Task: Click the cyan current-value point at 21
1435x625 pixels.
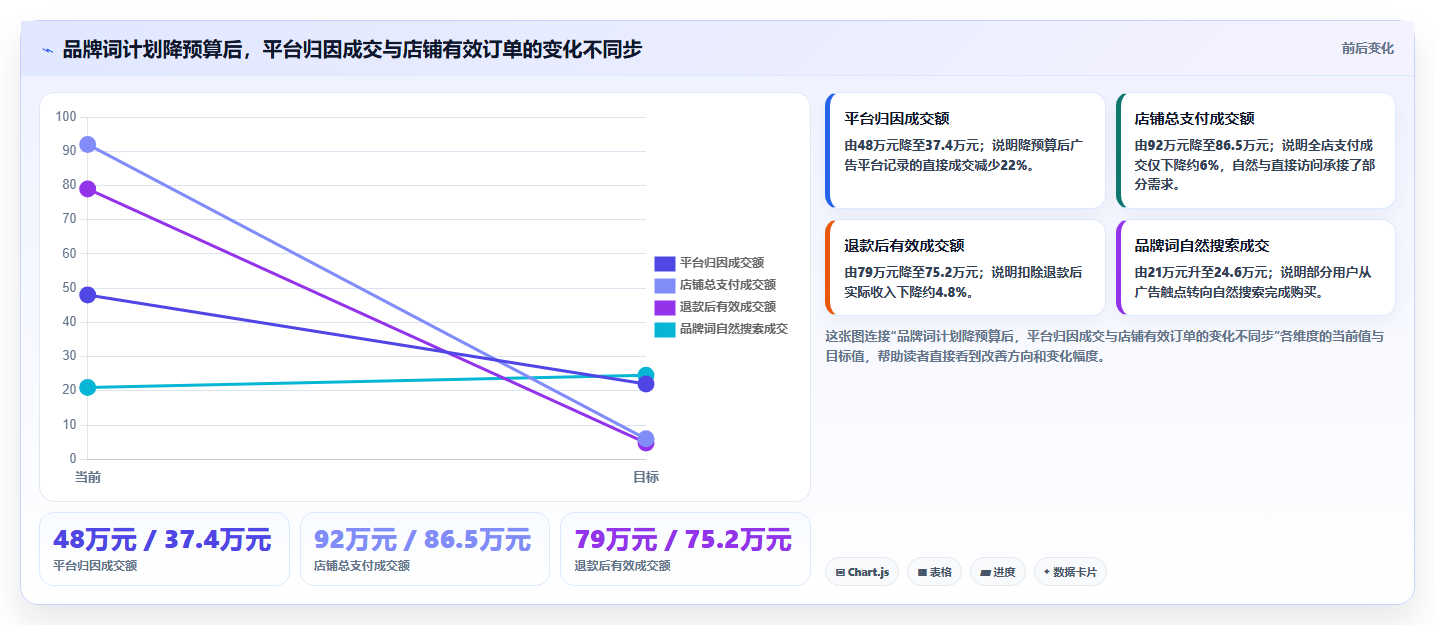Action: (x=88, y=387)
